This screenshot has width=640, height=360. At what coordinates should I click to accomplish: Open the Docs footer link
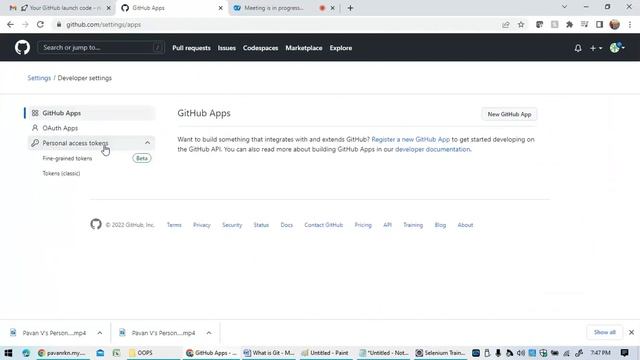[x=287, y=225]
